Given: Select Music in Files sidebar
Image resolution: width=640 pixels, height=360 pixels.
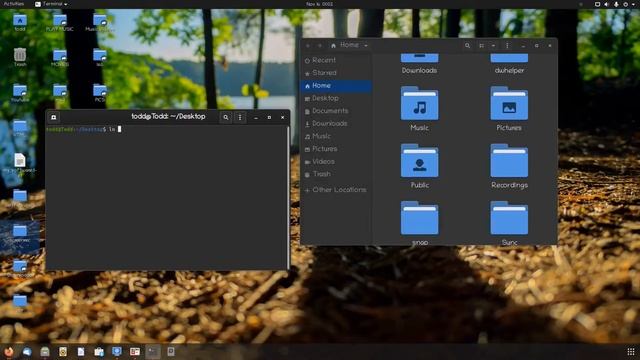Looking at the screenshot, I should 336,136.
